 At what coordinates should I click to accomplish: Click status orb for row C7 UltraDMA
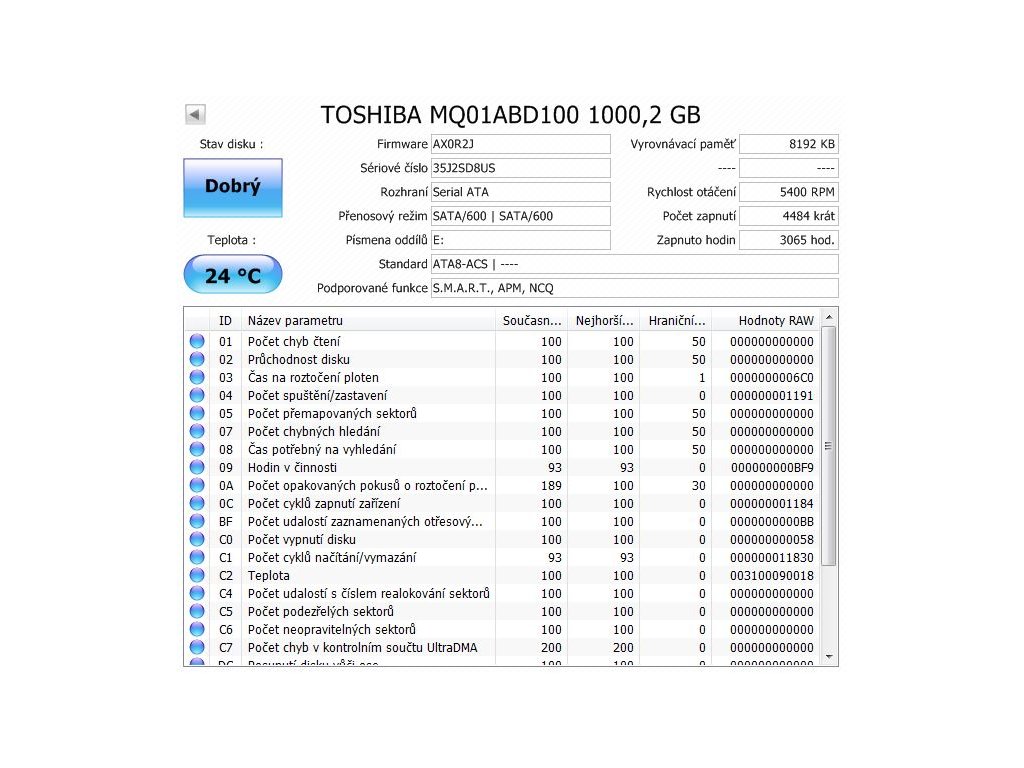(197, 647)
